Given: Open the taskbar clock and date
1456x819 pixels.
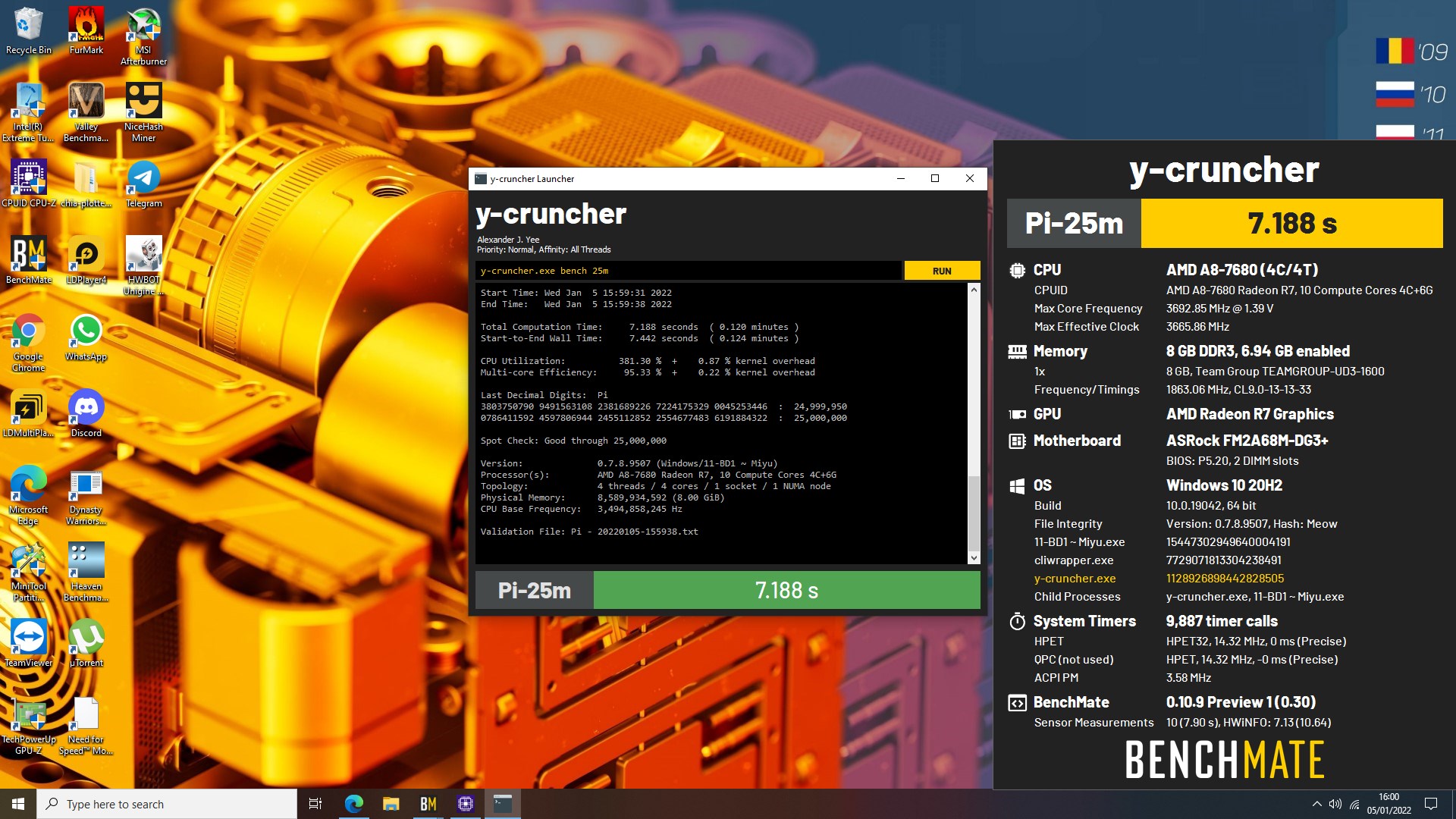Looking at the screenshot, I should tap(1389, 804).
